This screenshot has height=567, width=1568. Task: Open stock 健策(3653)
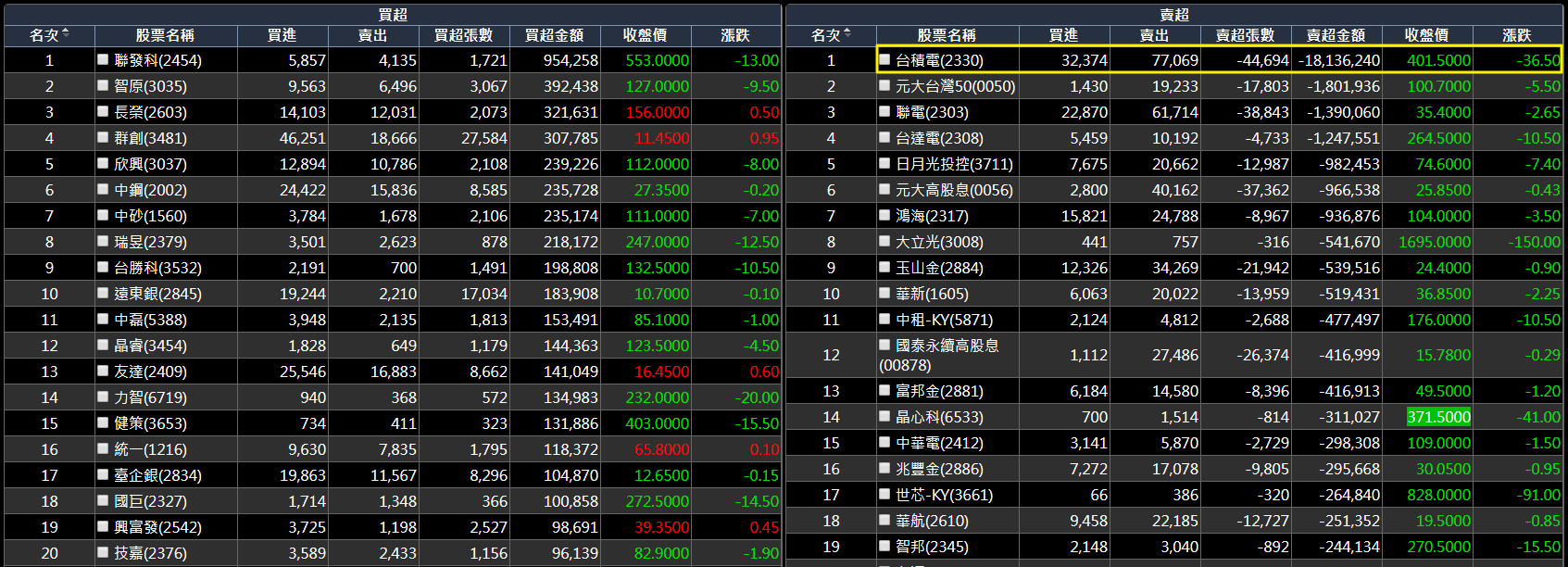coord(150,423)
